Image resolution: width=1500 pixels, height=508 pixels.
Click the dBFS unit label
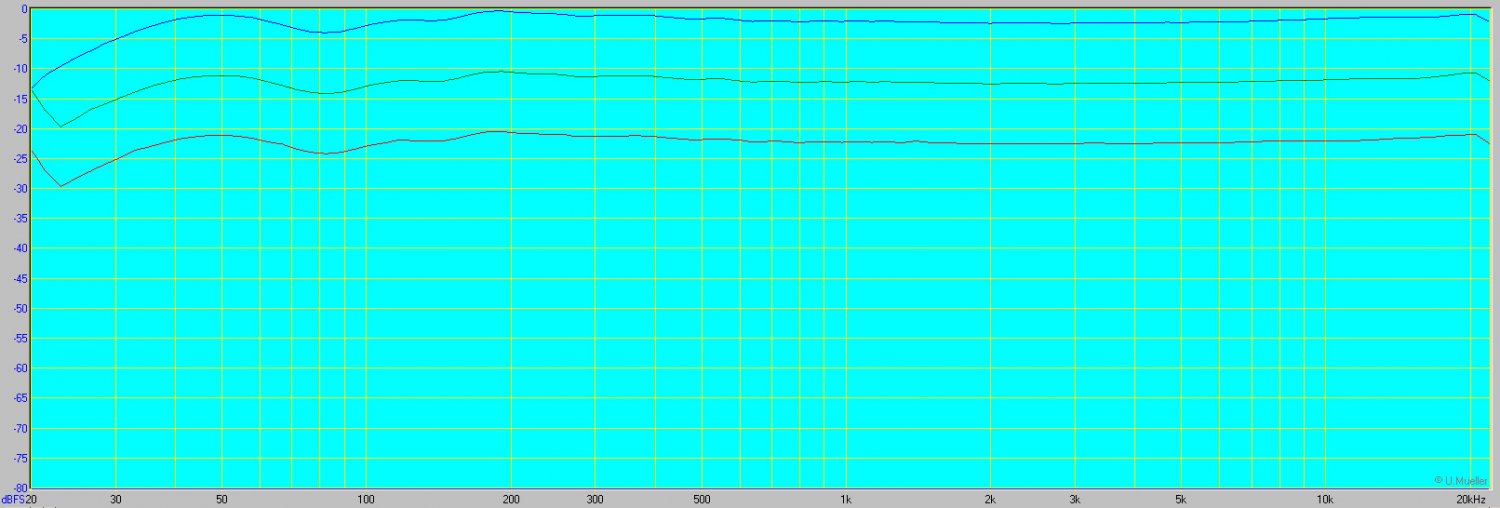pyautogui.click(x=12, y=498)
